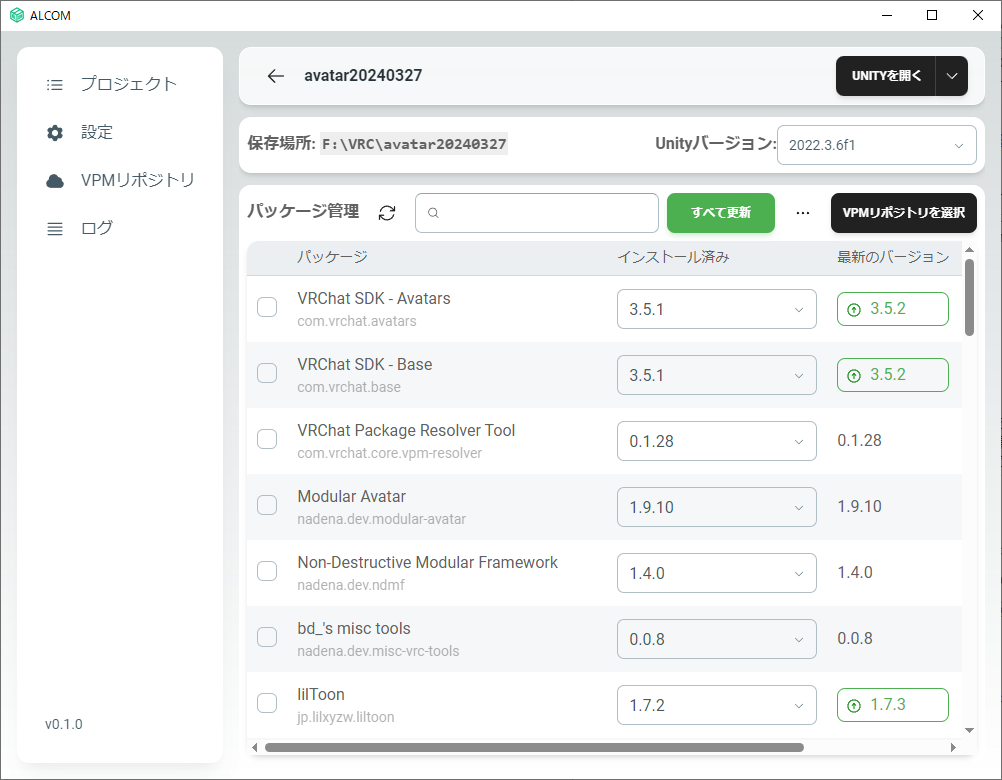Click the version label v0.1.0
This screenshot has width=1002, height=780.
pyautogui.click(x=64, y=724)
